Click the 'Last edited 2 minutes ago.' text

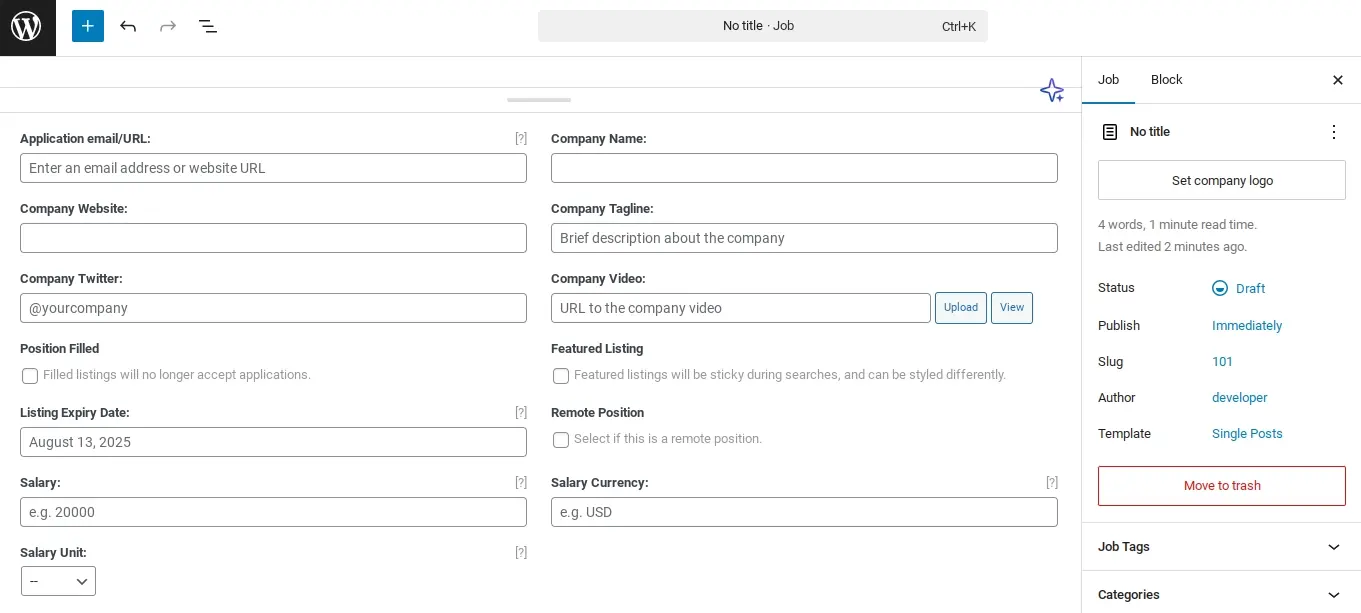tap(1172, 247)
